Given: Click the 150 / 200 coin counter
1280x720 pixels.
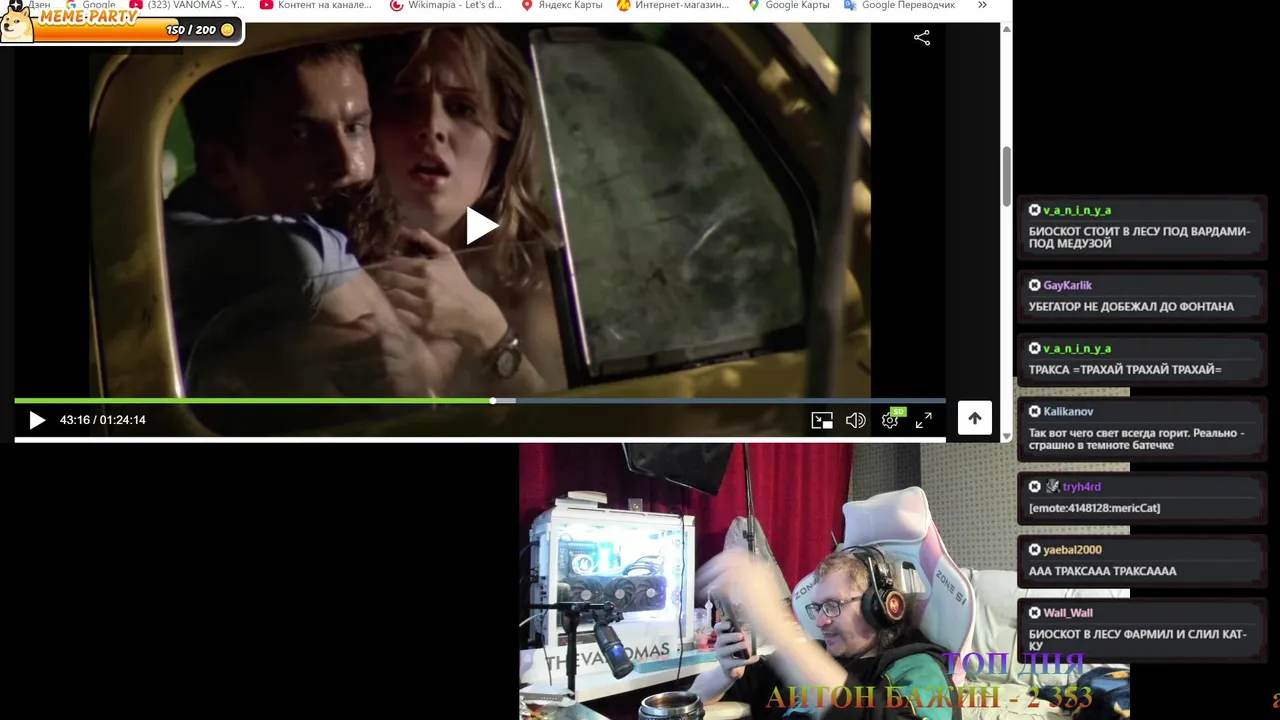Looking at the screenshot, I should pos(200,30).
